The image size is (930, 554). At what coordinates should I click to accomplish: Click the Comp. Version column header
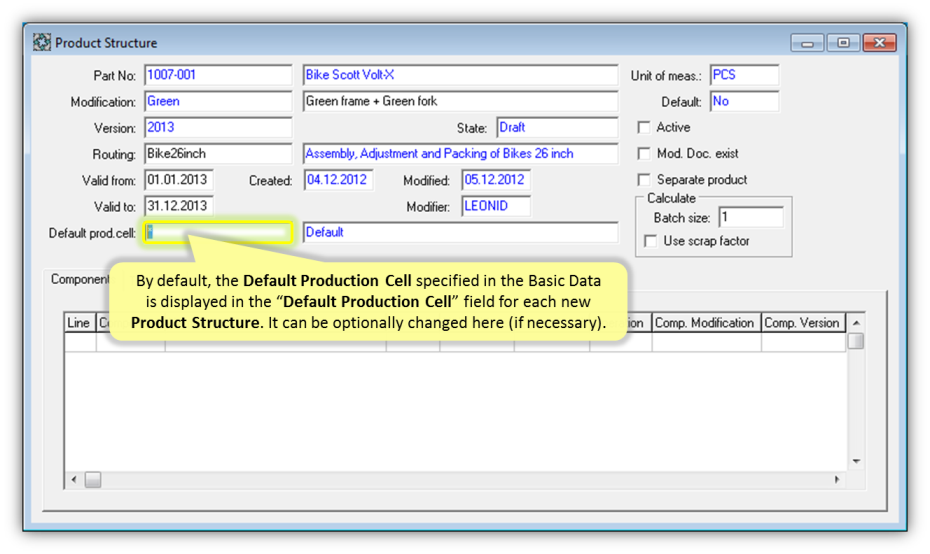[x=803, y=323]
